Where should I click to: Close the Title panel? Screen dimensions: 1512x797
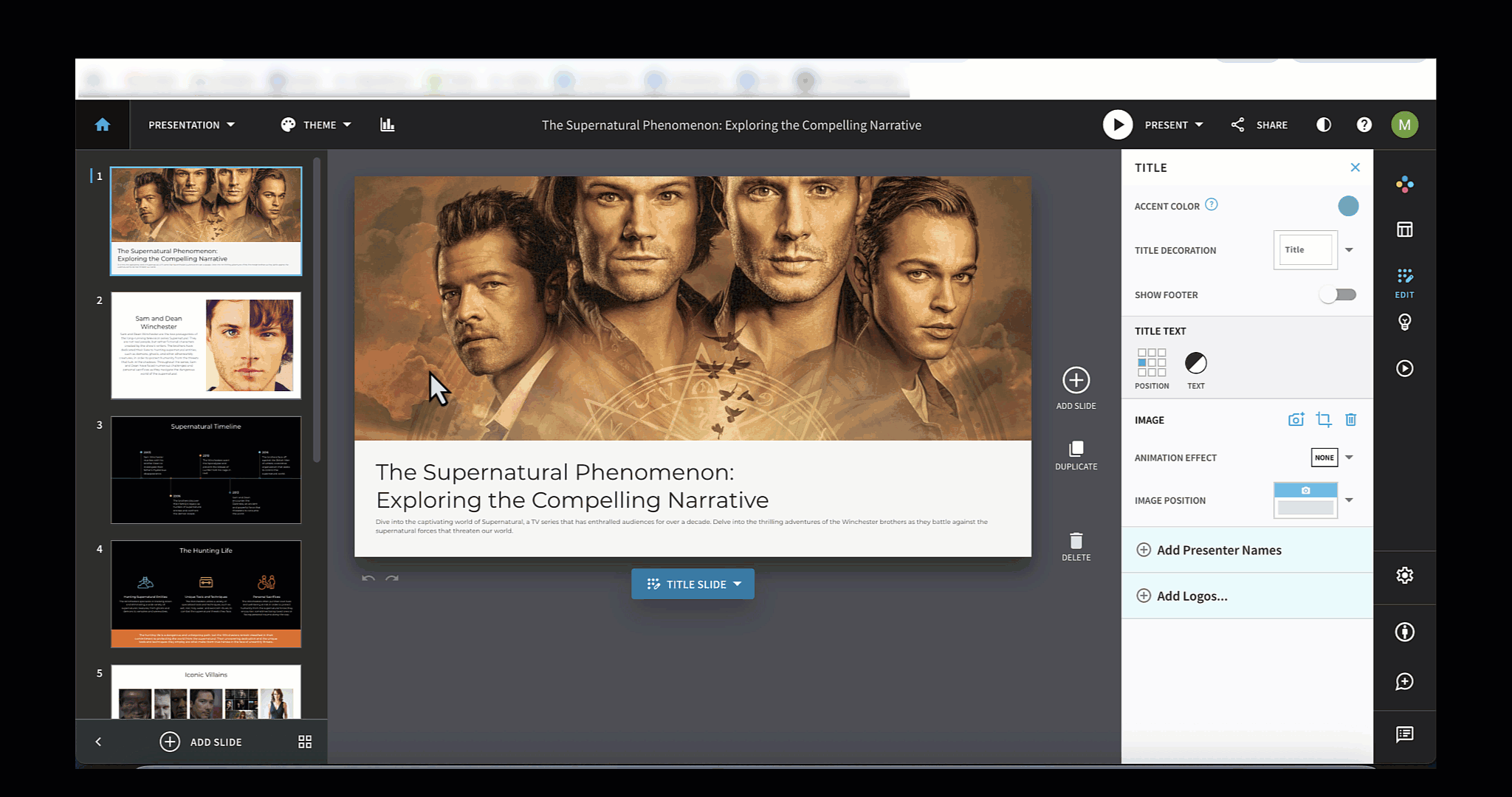1355,168
